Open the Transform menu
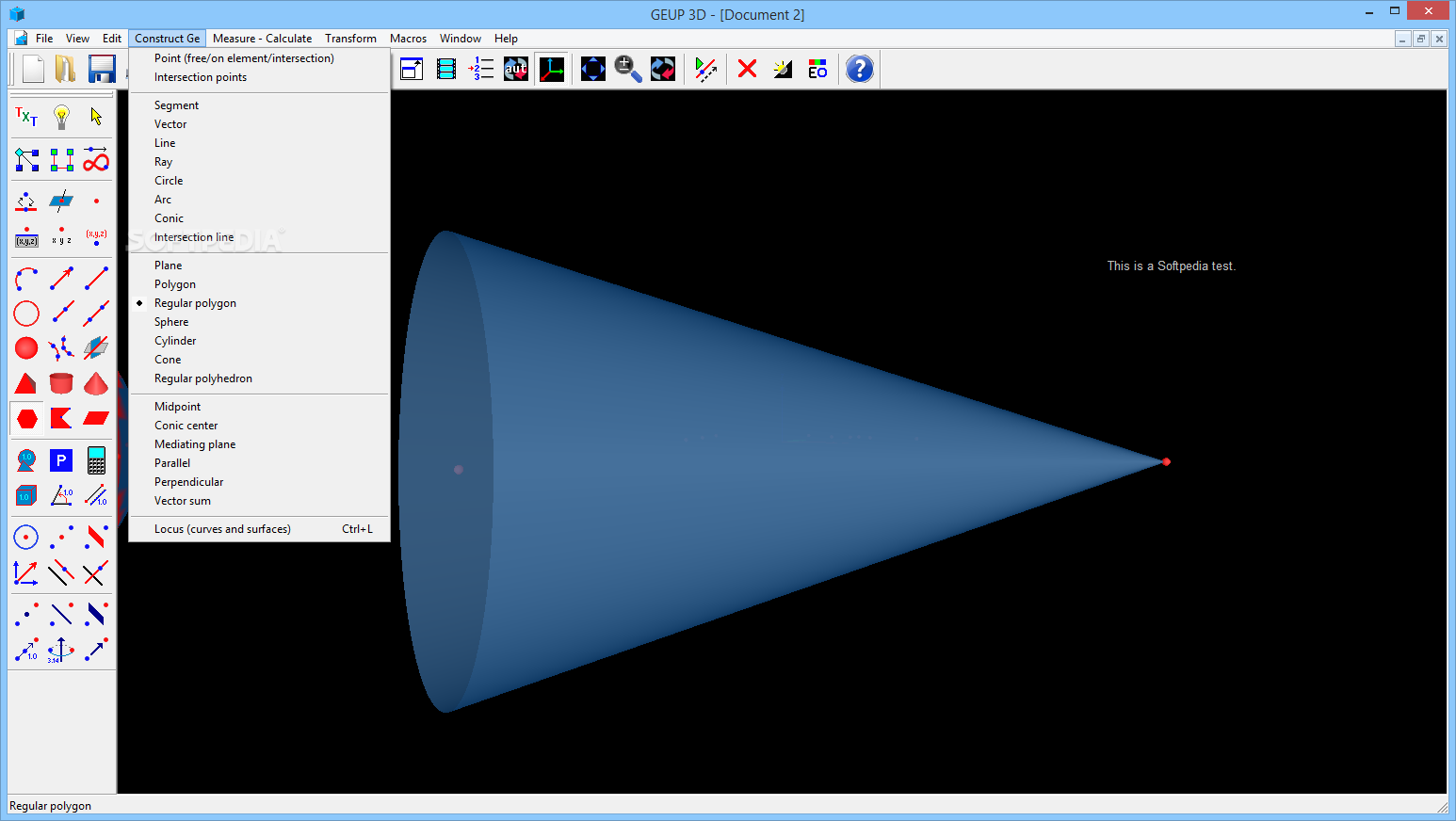 (x=350, y=39)
